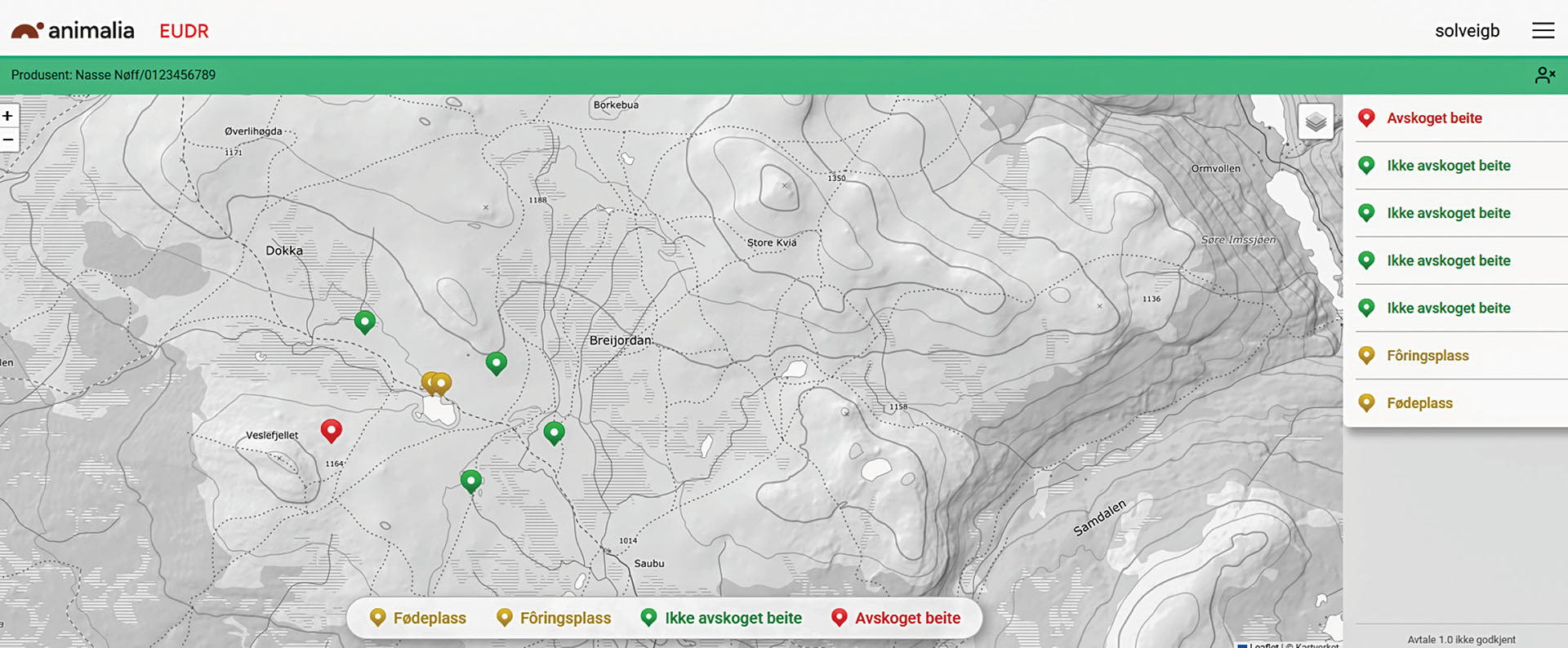Click the animalia logo
The width and height of the screenshot is (1568, 648).
click(73, 31)
